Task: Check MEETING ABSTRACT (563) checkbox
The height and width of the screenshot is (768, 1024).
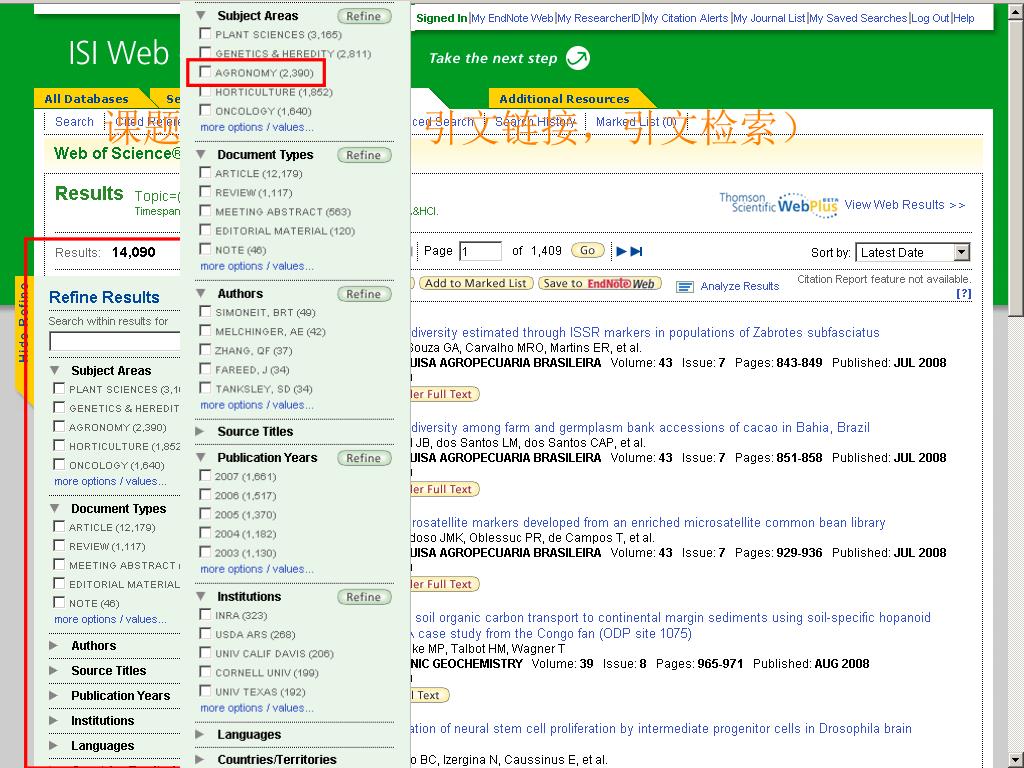Action: pyautogui.click(x=205, y=211)
